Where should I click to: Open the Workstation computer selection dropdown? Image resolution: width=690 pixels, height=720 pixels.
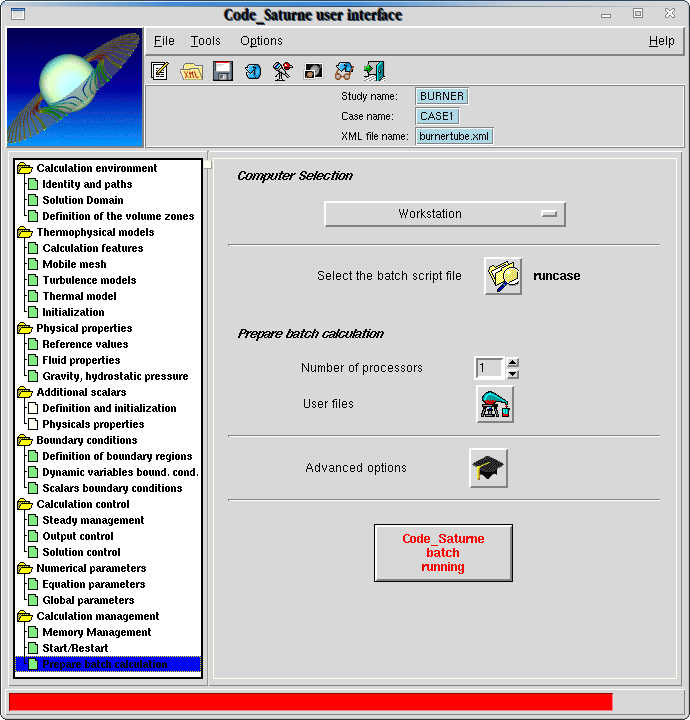445,214
